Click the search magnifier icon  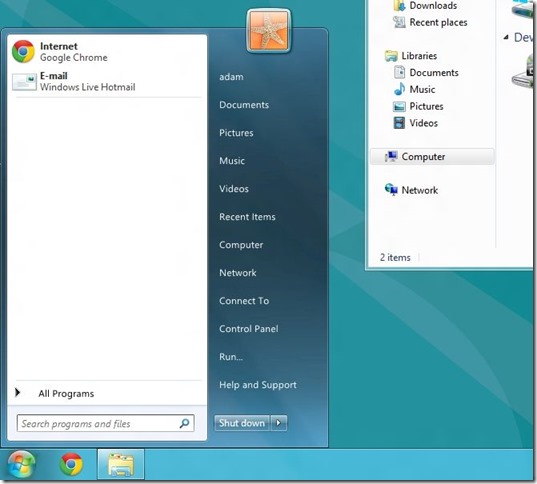(x=184, y=423)
